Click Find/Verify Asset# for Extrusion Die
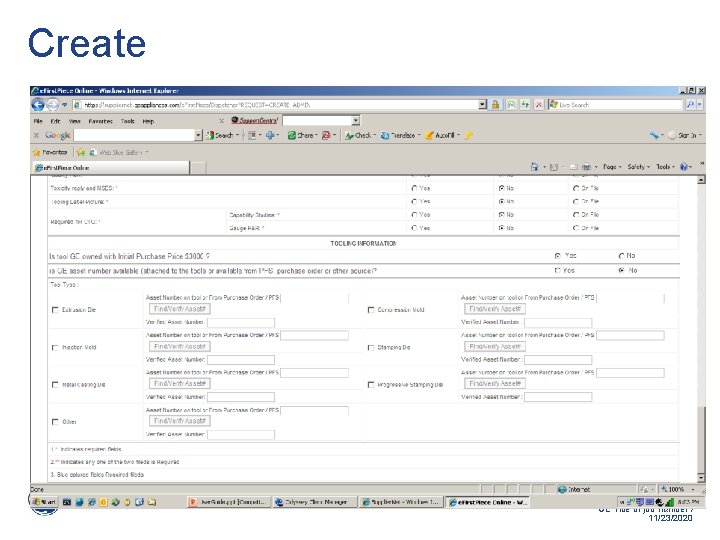 click(180, 309)
